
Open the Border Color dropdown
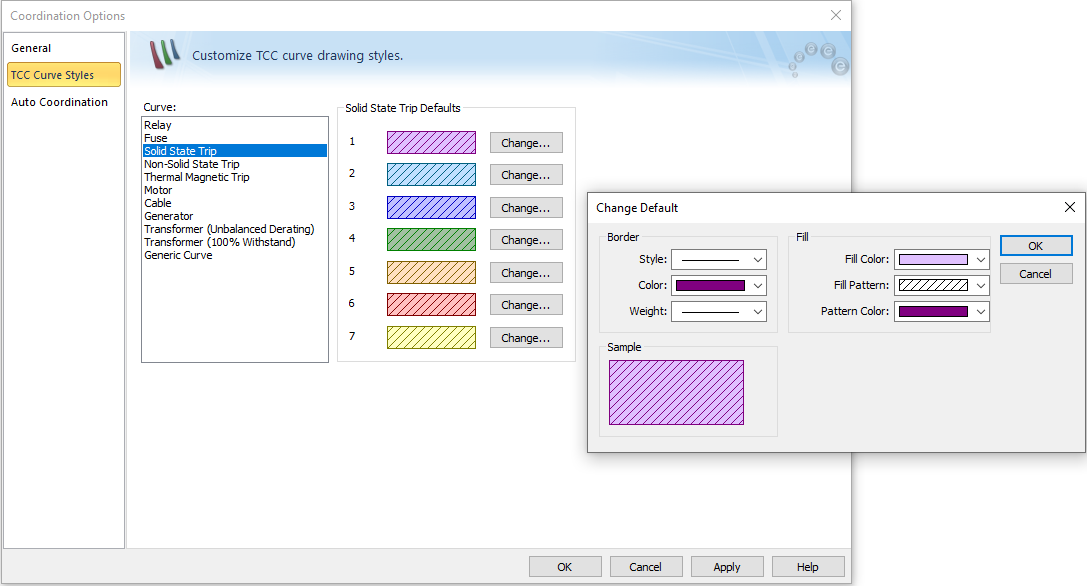pos(718,285)
